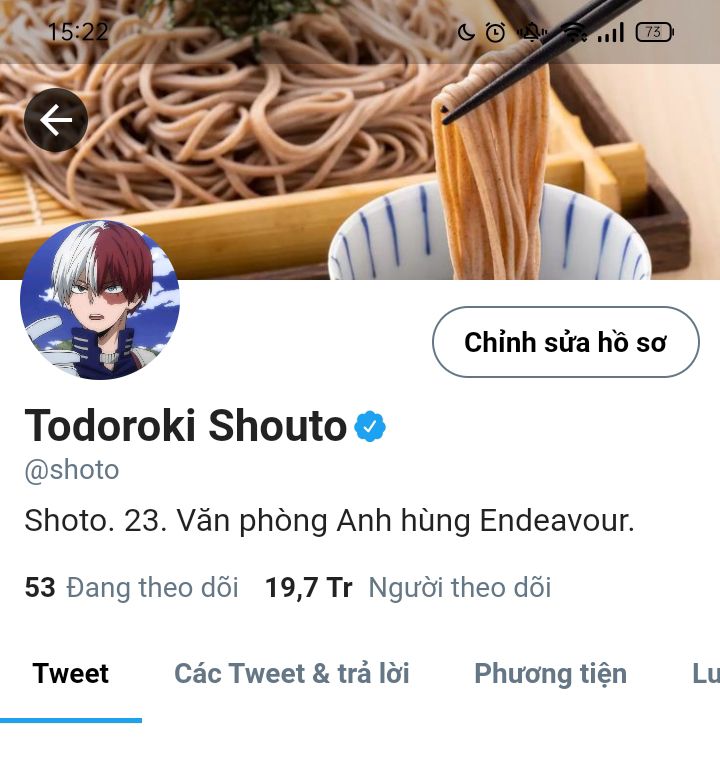Click the Chỉnh sửa hồ sơ button
Image resolution: width=720 pixels, height=779 pixels.
(x=565, y=342)
